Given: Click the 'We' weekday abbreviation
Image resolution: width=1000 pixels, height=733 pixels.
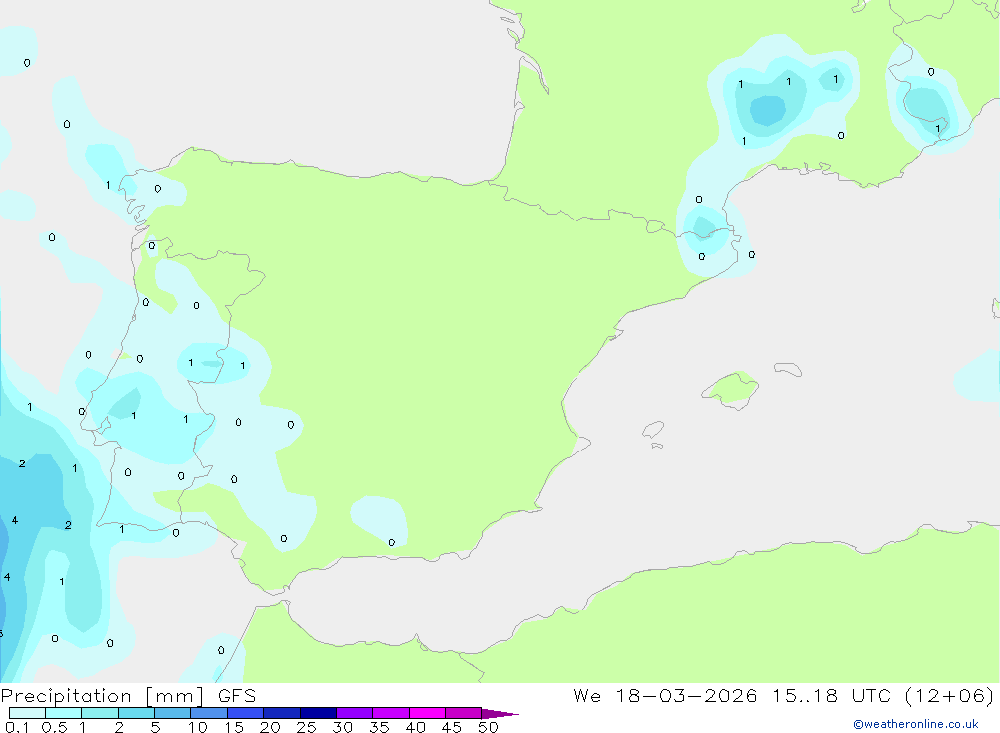Looking at the screenshot, I should [587, 695].
